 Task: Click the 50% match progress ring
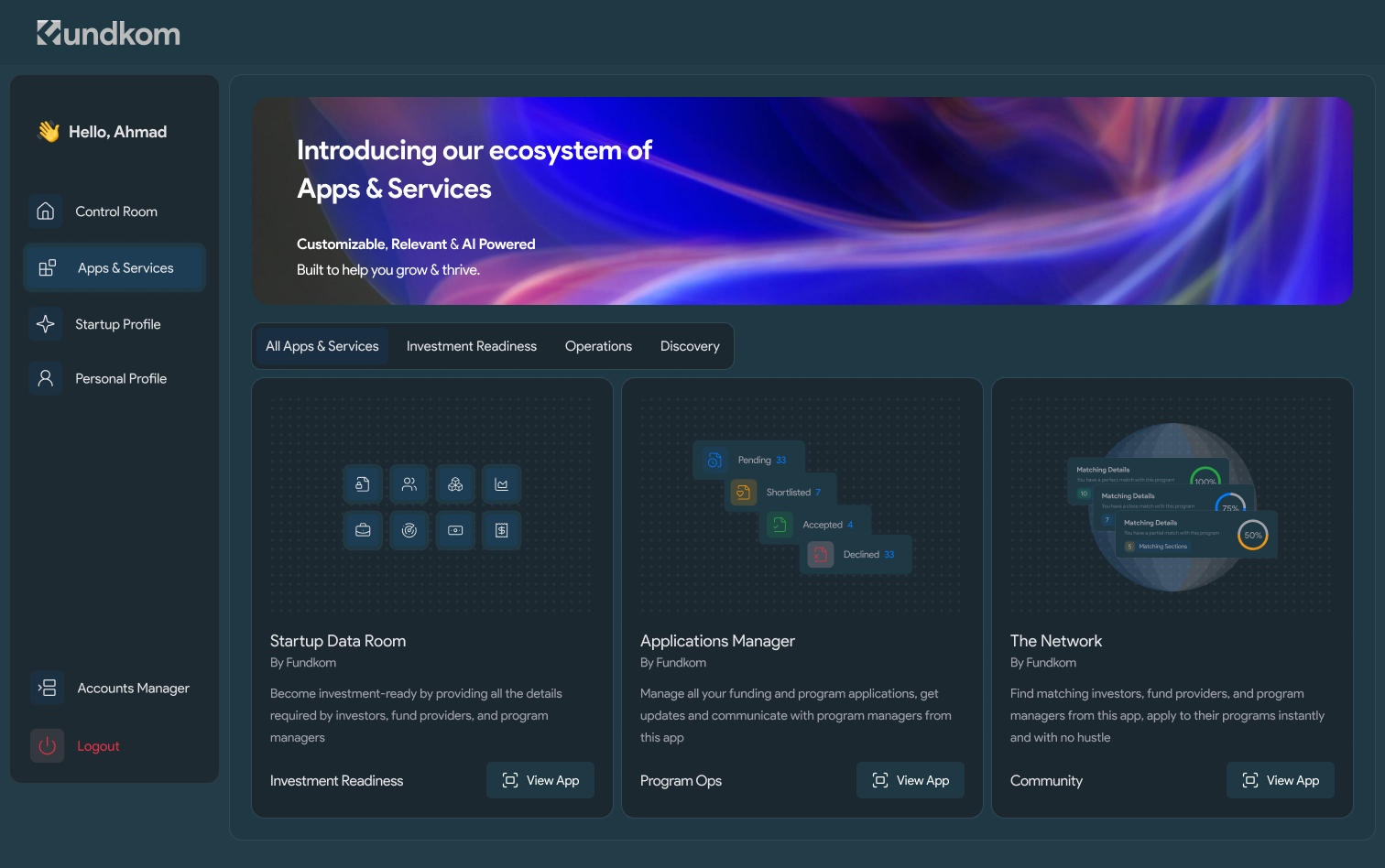tap(1252, 536)
